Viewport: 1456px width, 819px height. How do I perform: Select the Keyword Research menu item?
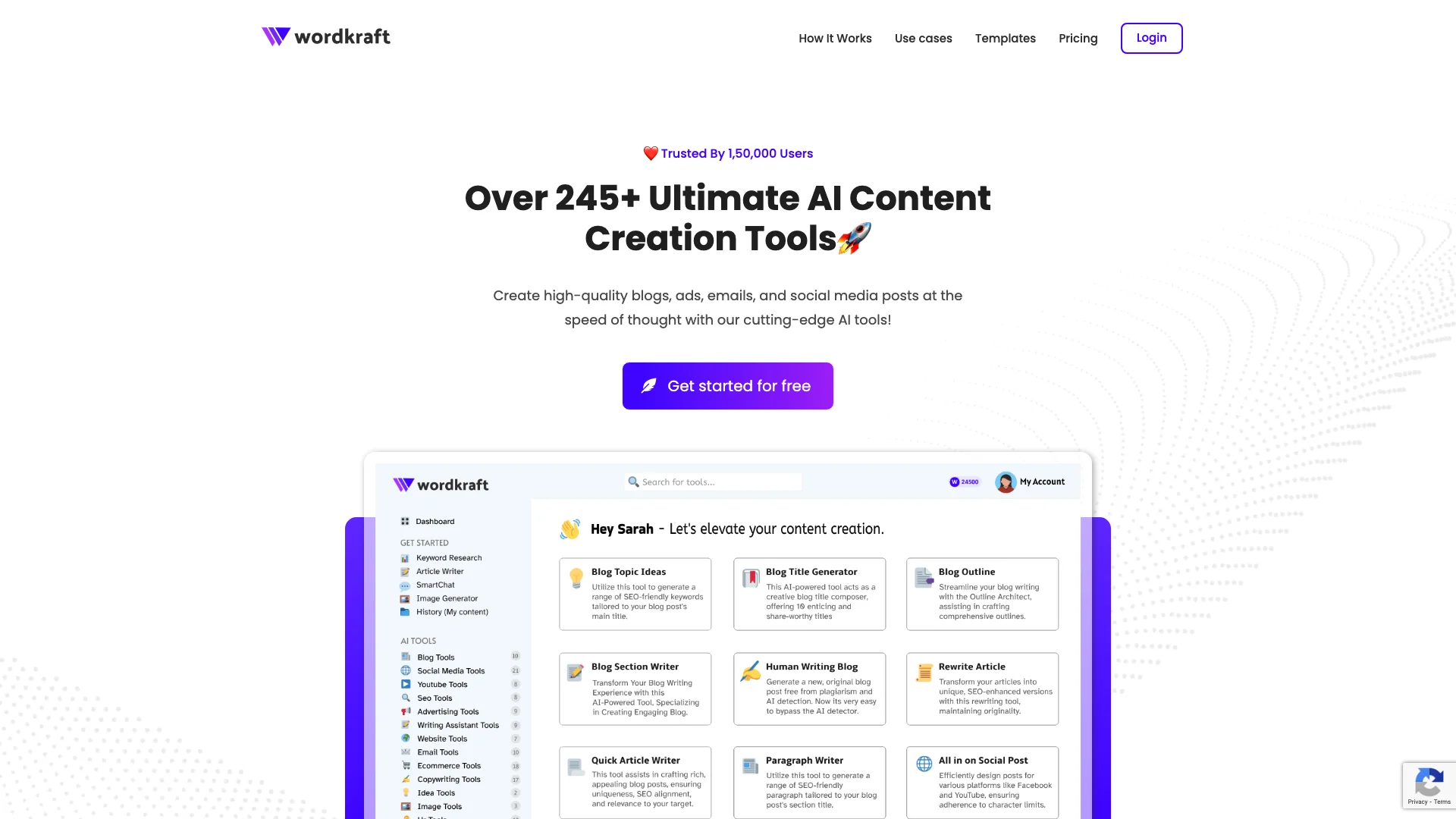point(448,557)
